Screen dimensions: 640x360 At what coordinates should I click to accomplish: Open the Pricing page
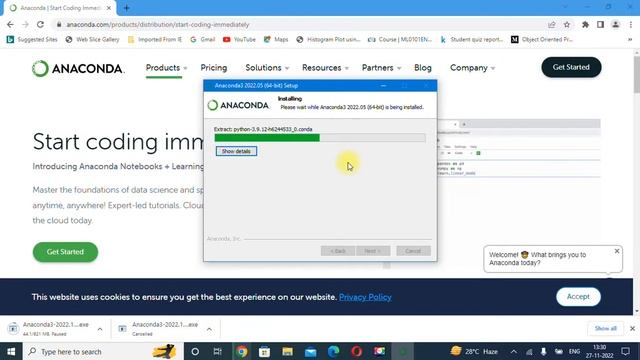pyautogui.click(x=213, y=68)
